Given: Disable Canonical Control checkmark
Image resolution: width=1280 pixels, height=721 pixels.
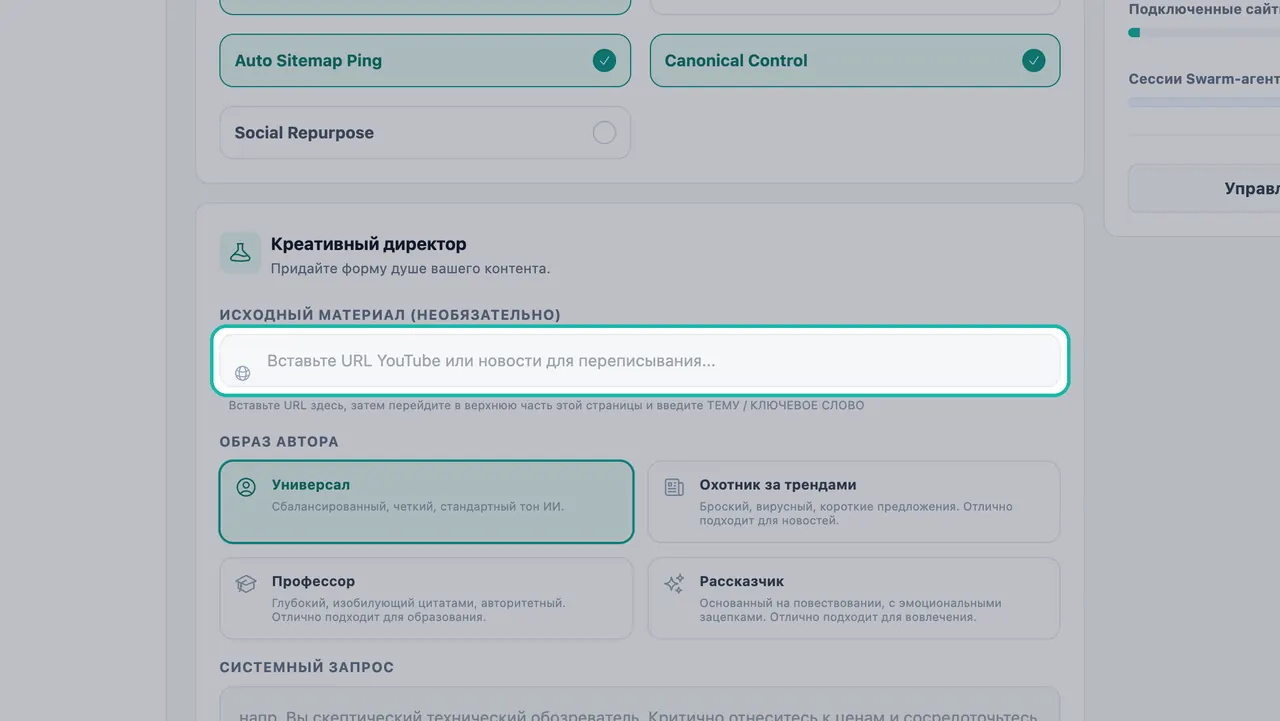Looking at the screenshot, I should coord(1033,60).
